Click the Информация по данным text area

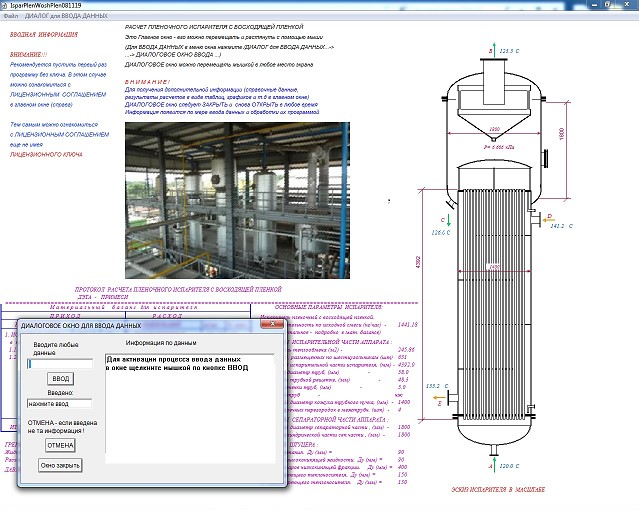pyautogui.click(x=190, y=410)
